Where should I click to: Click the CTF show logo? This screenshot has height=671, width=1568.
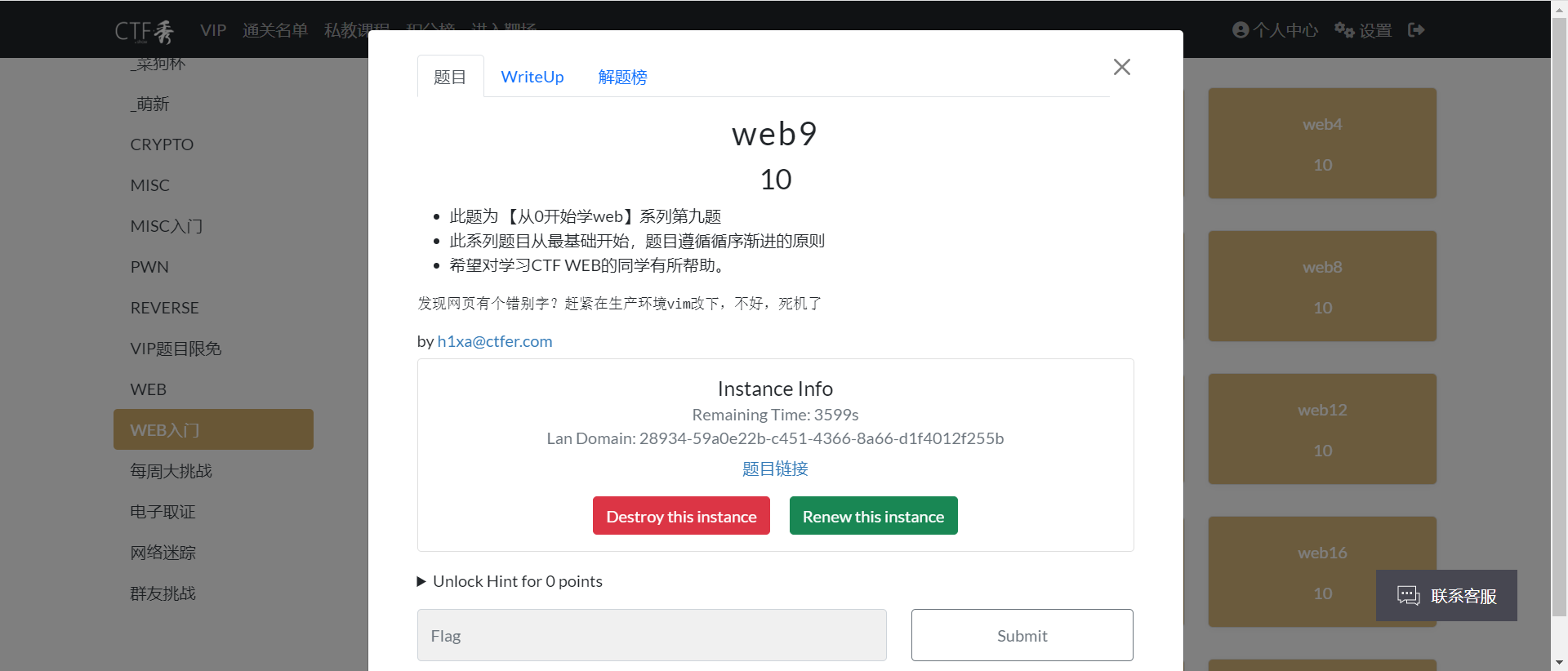pos(144,31)
